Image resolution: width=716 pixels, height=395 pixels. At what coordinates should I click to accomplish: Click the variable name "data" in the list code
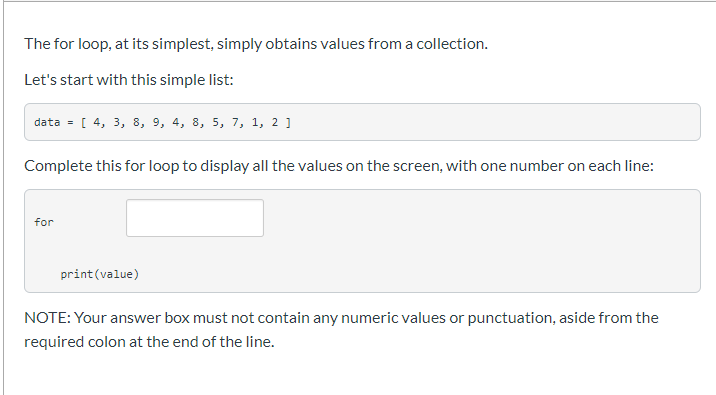(x=47, y=122)
